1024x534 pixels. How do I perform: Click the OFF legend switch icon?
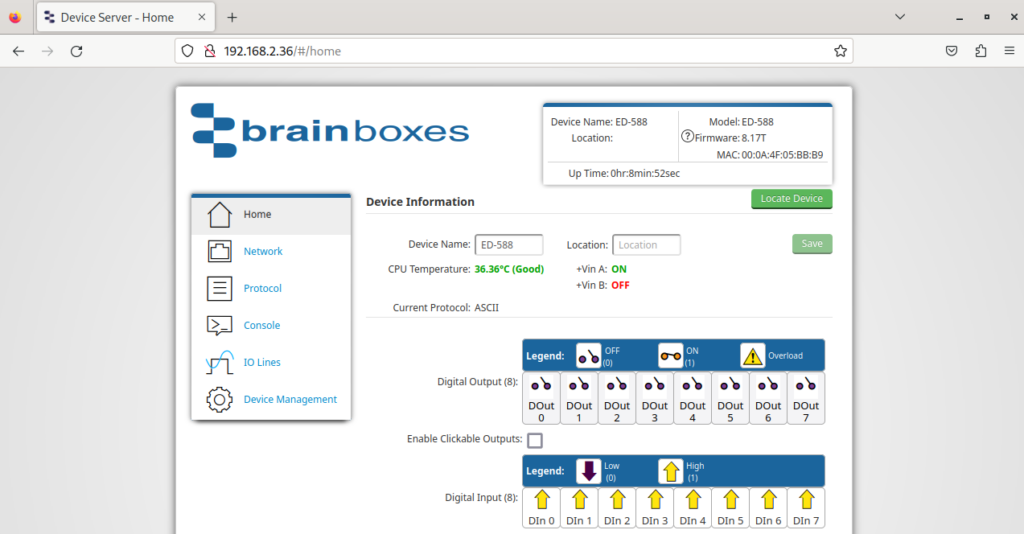tap(588, 356)
